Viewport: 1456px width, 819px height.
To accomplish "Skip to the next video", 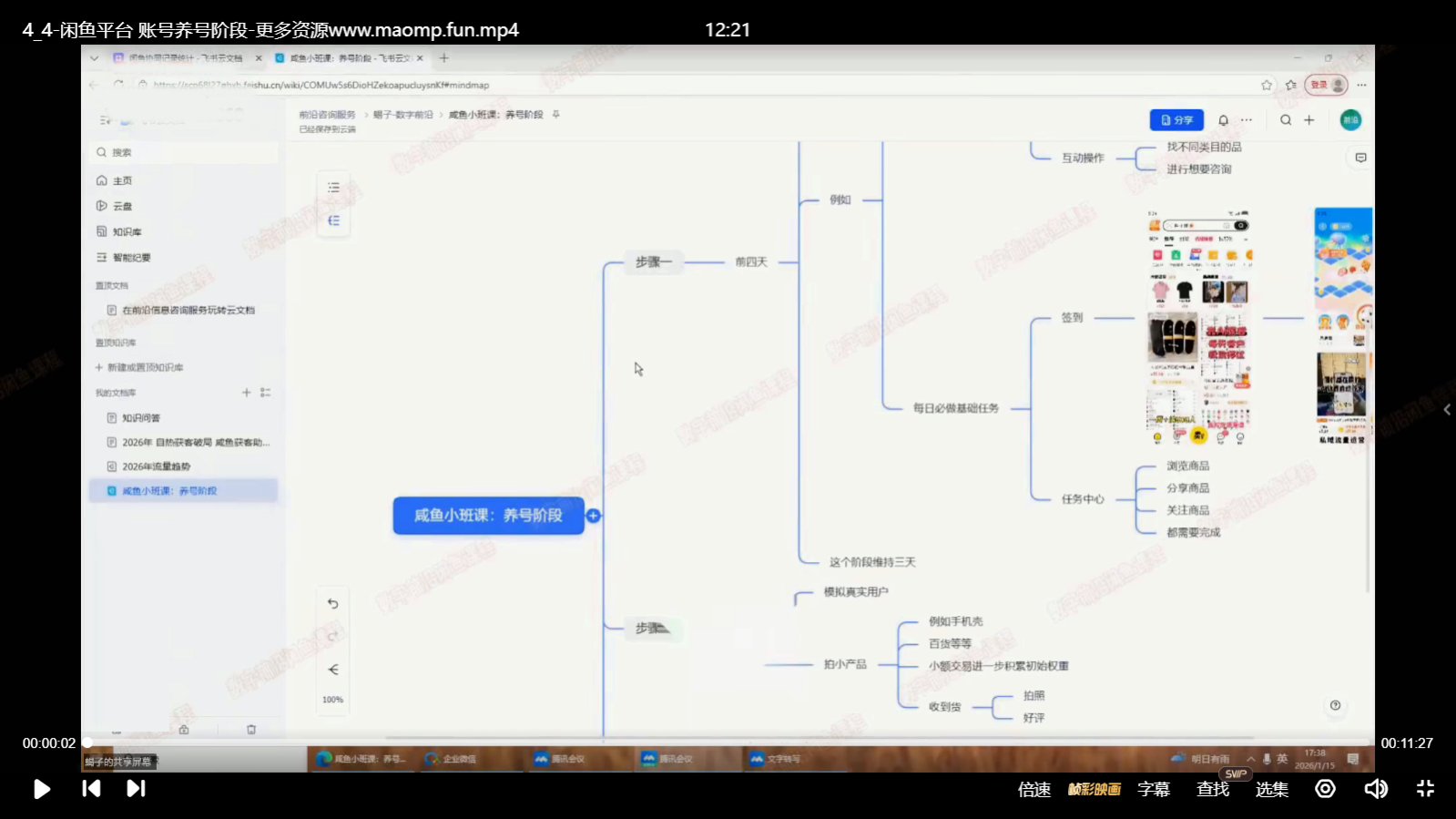I will tap(136, 789).
